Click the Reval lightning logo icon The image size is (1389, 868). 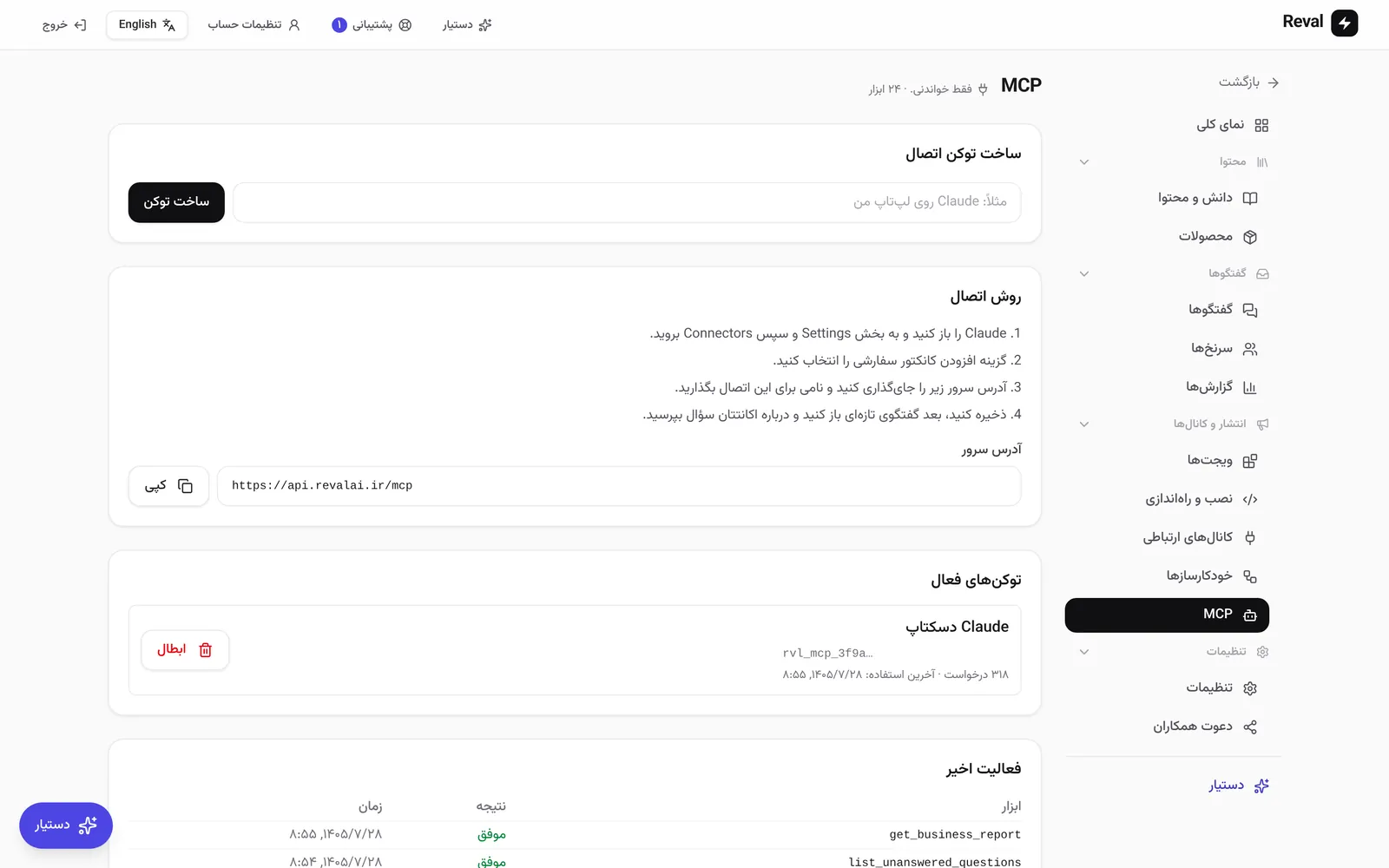click(x=1344, y=23)
